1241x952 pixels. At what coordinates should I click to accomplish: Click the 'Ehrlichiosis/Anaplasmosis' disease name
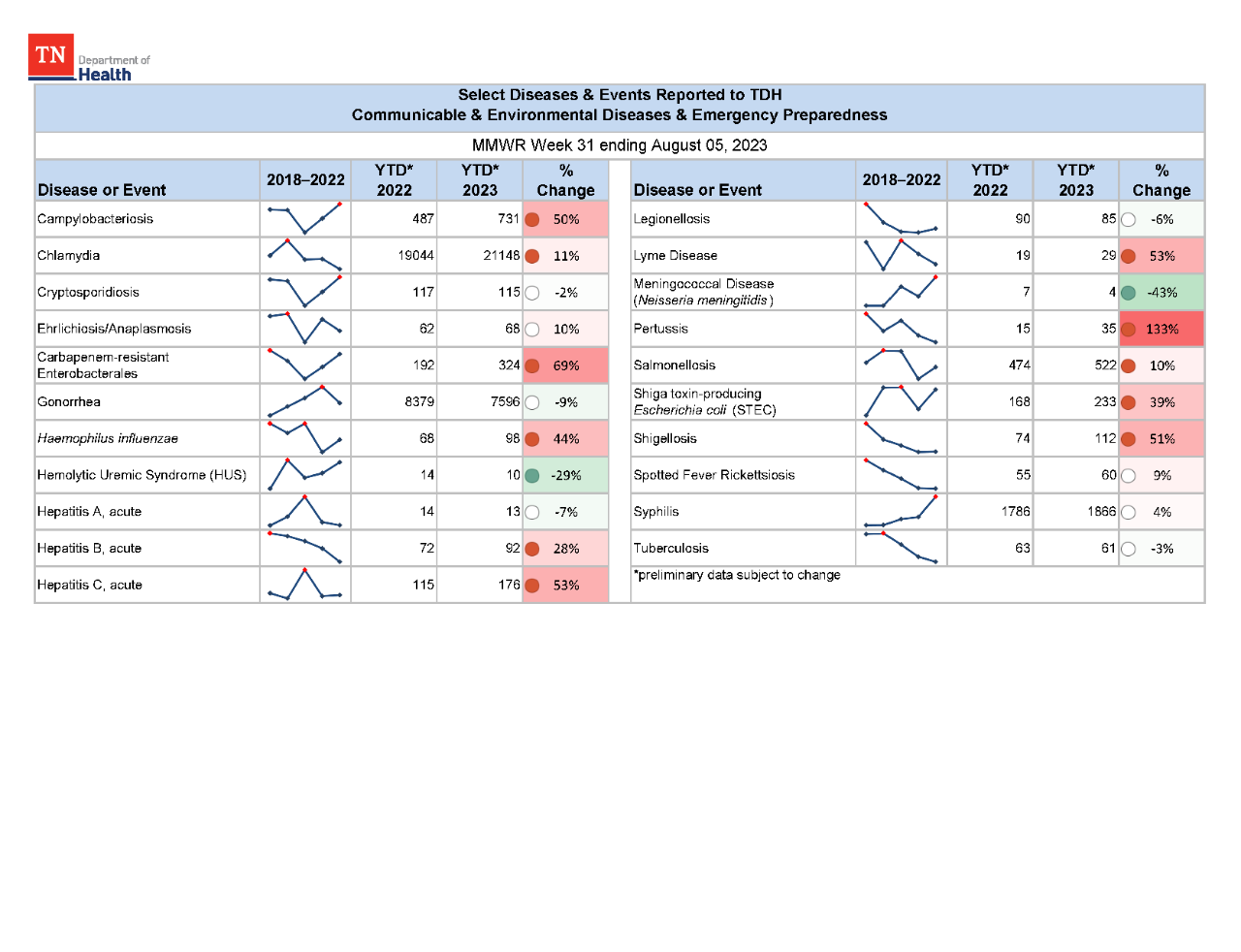click(x=114, y=329)
